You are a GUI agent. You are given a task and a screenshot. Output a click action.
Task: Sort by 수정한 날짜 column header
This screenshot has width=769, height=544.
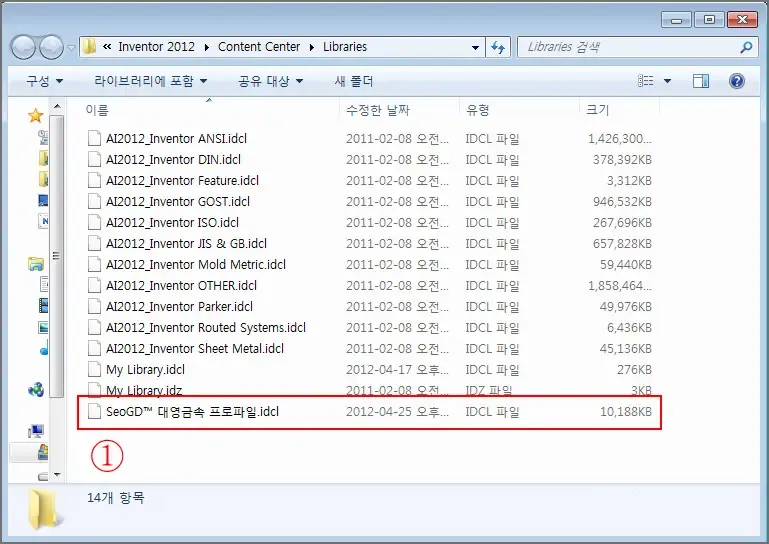pos(378,110)
